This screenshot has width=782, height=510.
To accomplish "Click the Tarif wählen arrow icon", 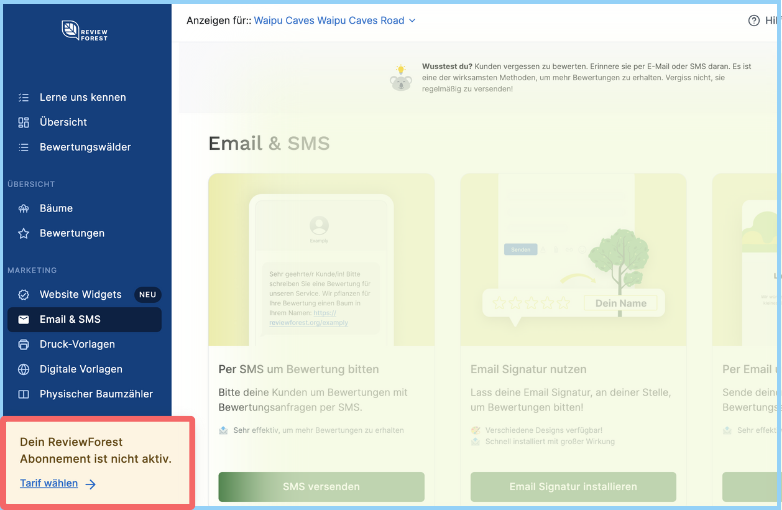I will [x=90, y=484].
